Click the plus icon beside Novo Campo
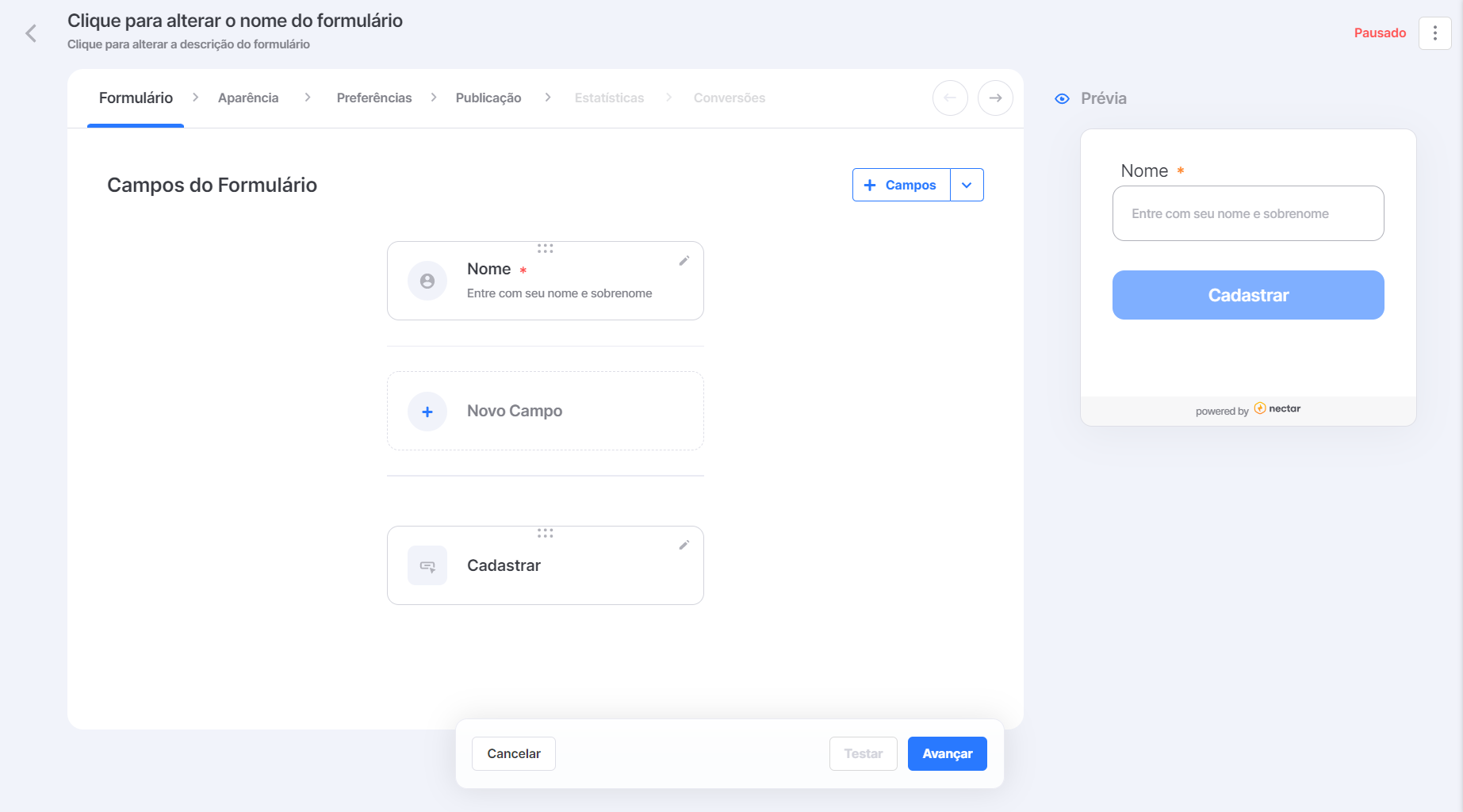 point(427,412)
